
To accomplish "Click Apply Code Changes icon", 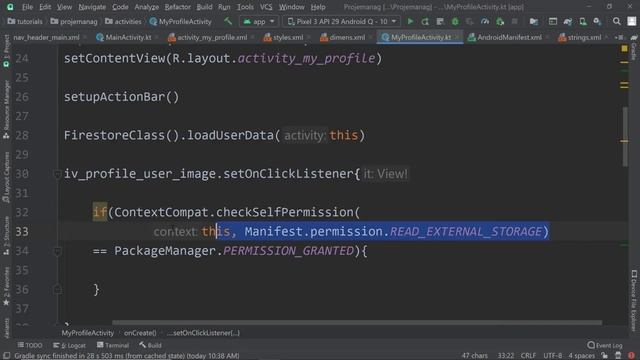I will point(440,21).
